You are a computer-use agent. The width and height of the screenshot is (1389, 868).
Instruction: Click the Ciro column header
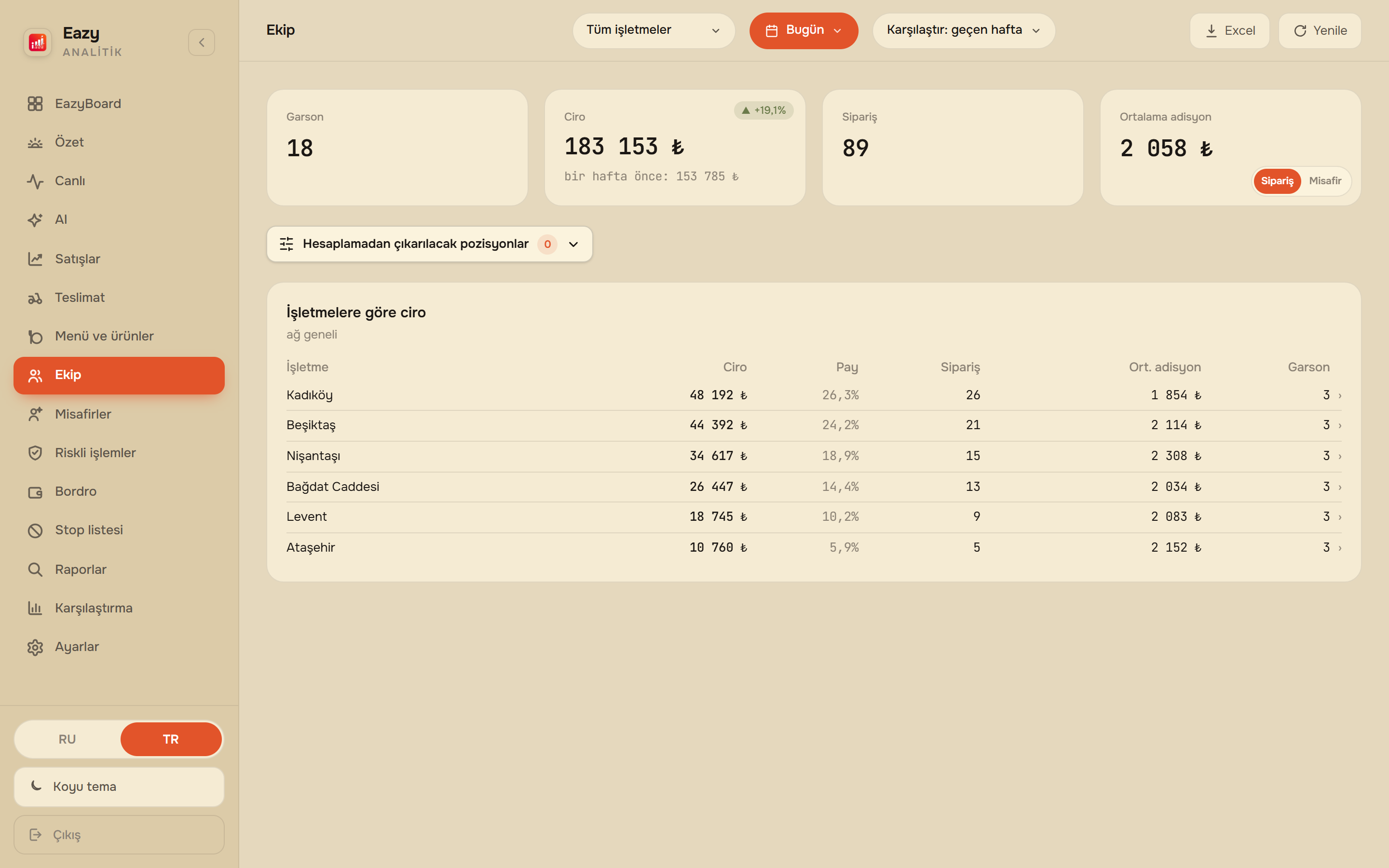pyautogui.click(x=734, y=367)
